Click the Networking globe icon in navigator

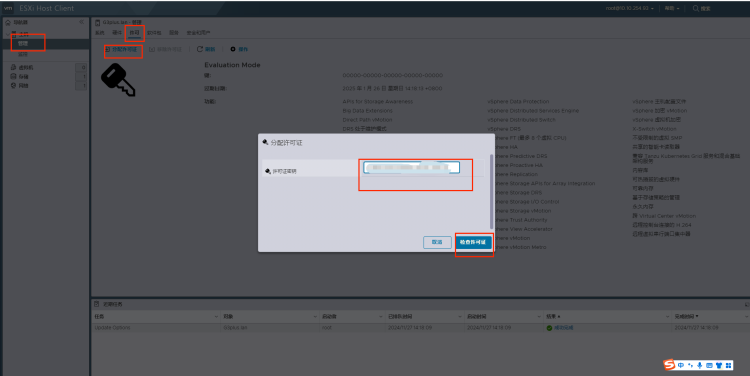tap(13, 86)
